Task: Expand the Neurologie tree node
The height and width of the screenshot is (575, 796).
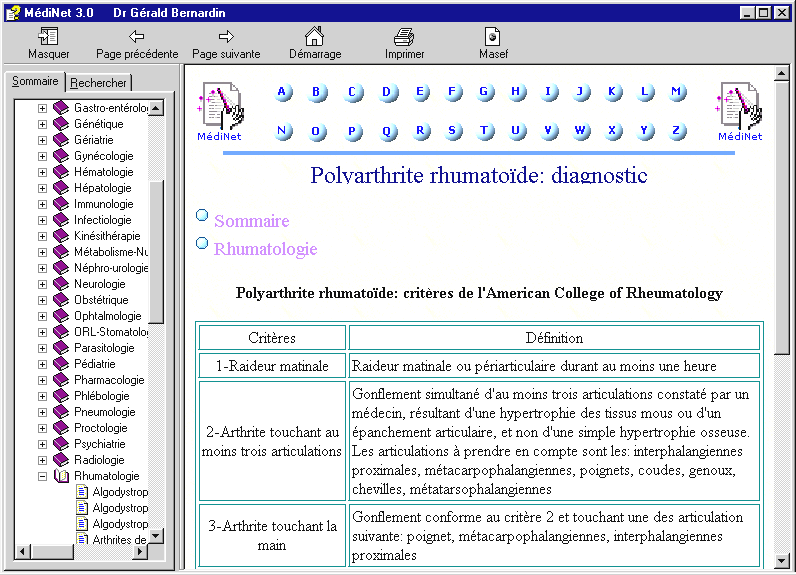Action: pyautogui.click(x=42, y=284)
